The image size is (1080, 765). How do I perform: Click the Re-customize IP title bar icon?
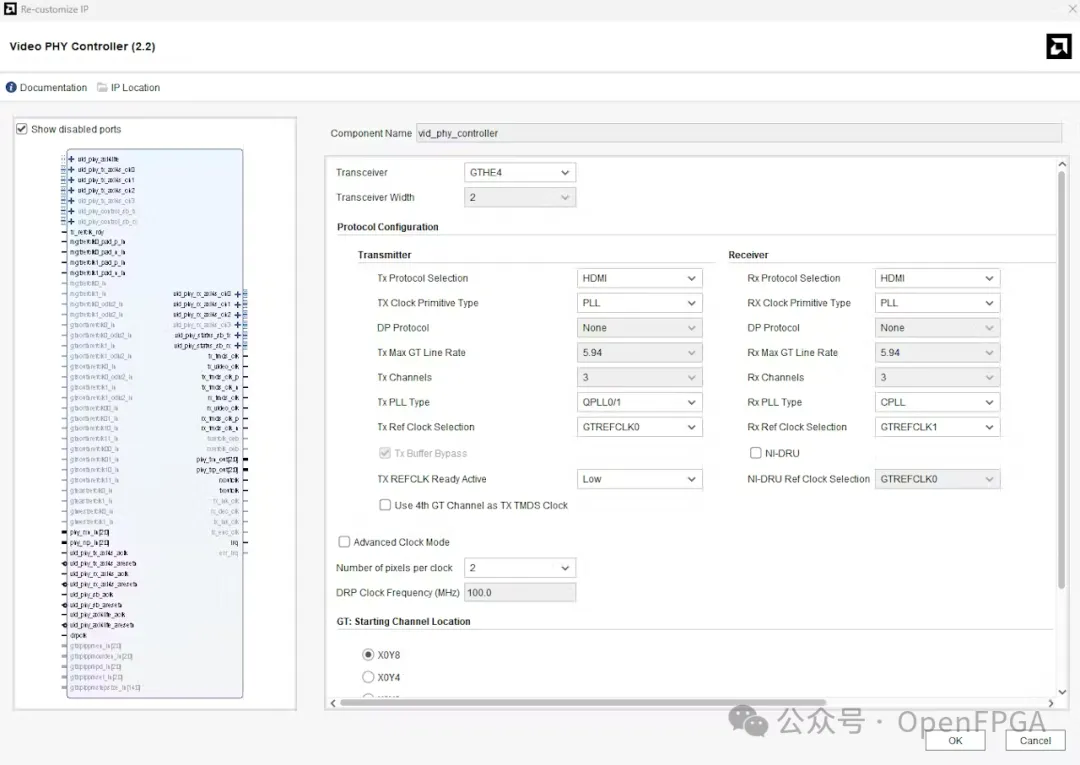coord(10,9)
